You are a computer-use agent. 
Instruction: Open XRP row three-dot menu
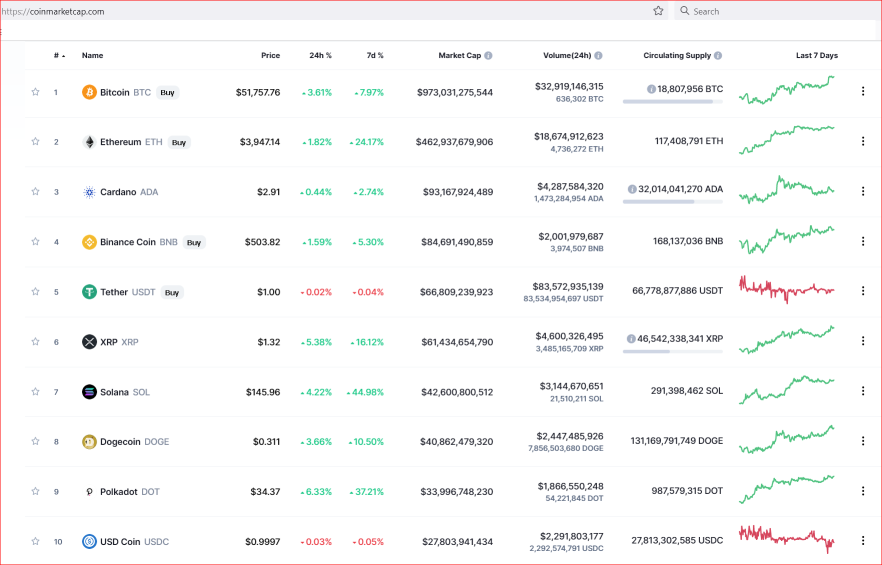(x=863, y=341)
